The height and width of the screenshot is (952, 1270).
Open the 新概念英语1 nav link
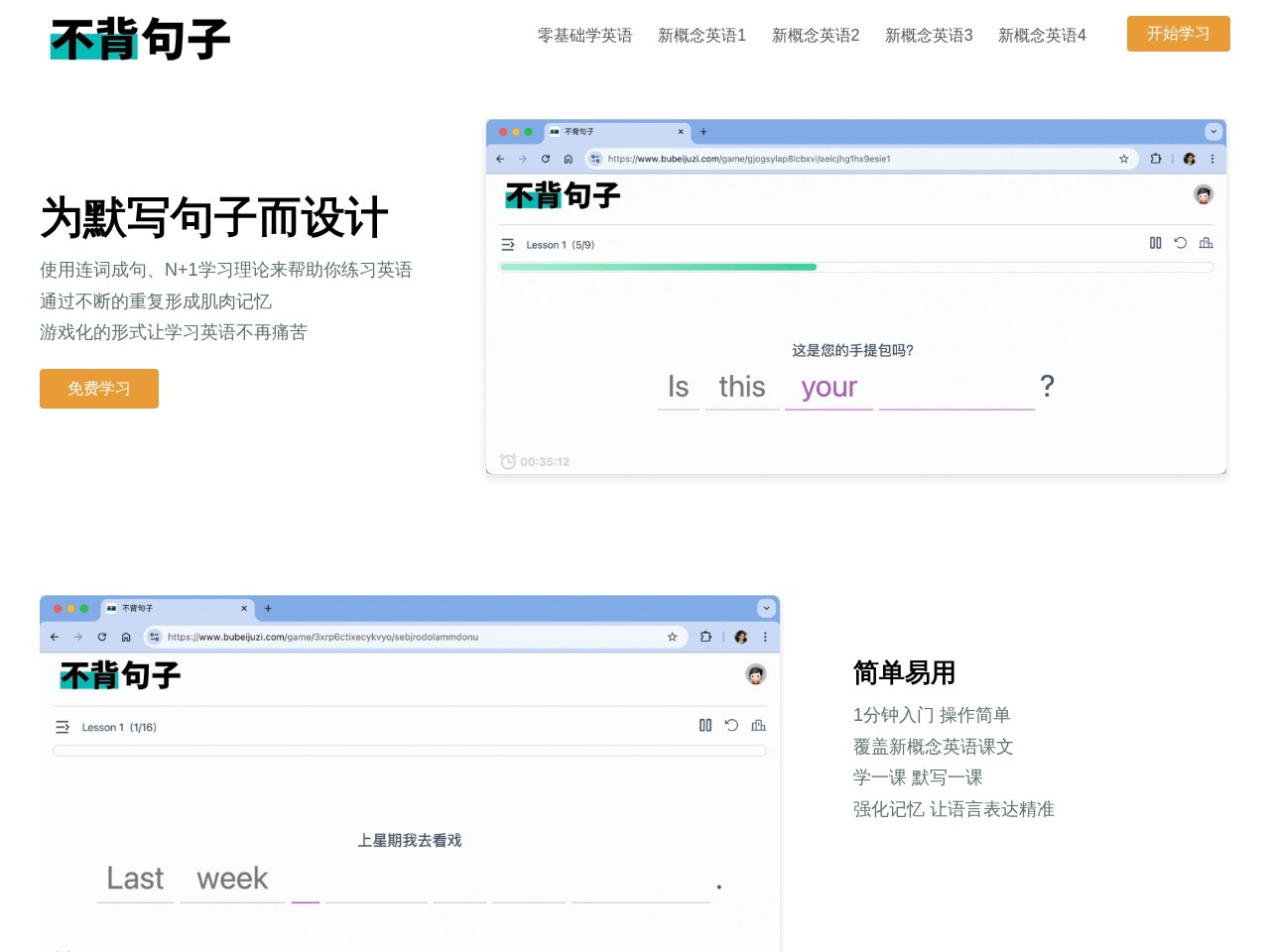click(x=701, y=36)
